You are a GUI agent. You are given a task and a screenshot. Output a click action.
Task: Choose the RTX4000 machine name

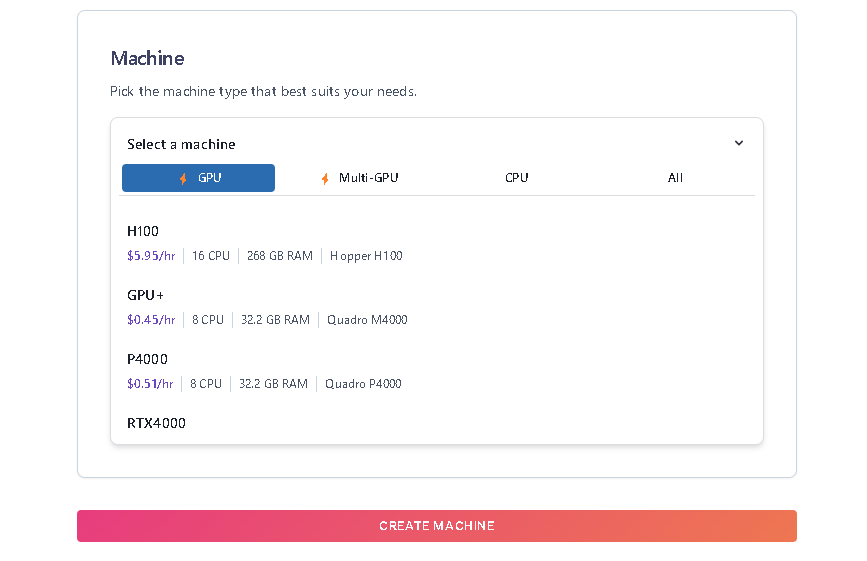(156, 423)
